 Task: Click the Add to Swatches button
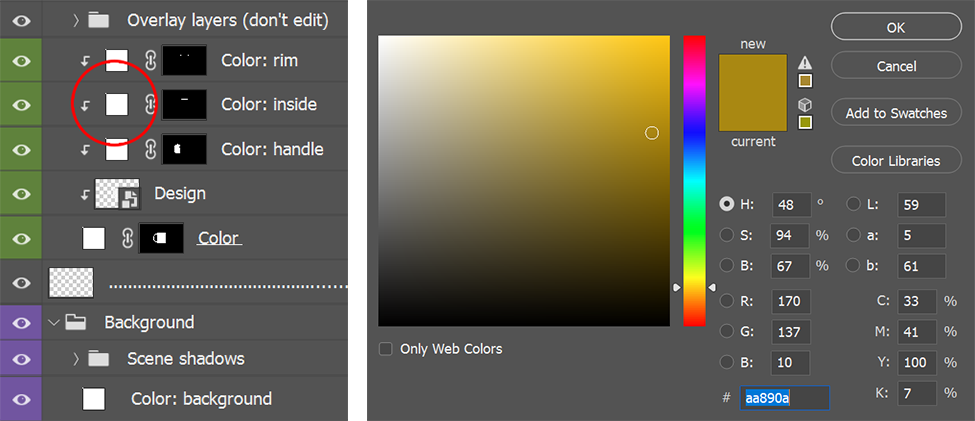tap(896, 113)
